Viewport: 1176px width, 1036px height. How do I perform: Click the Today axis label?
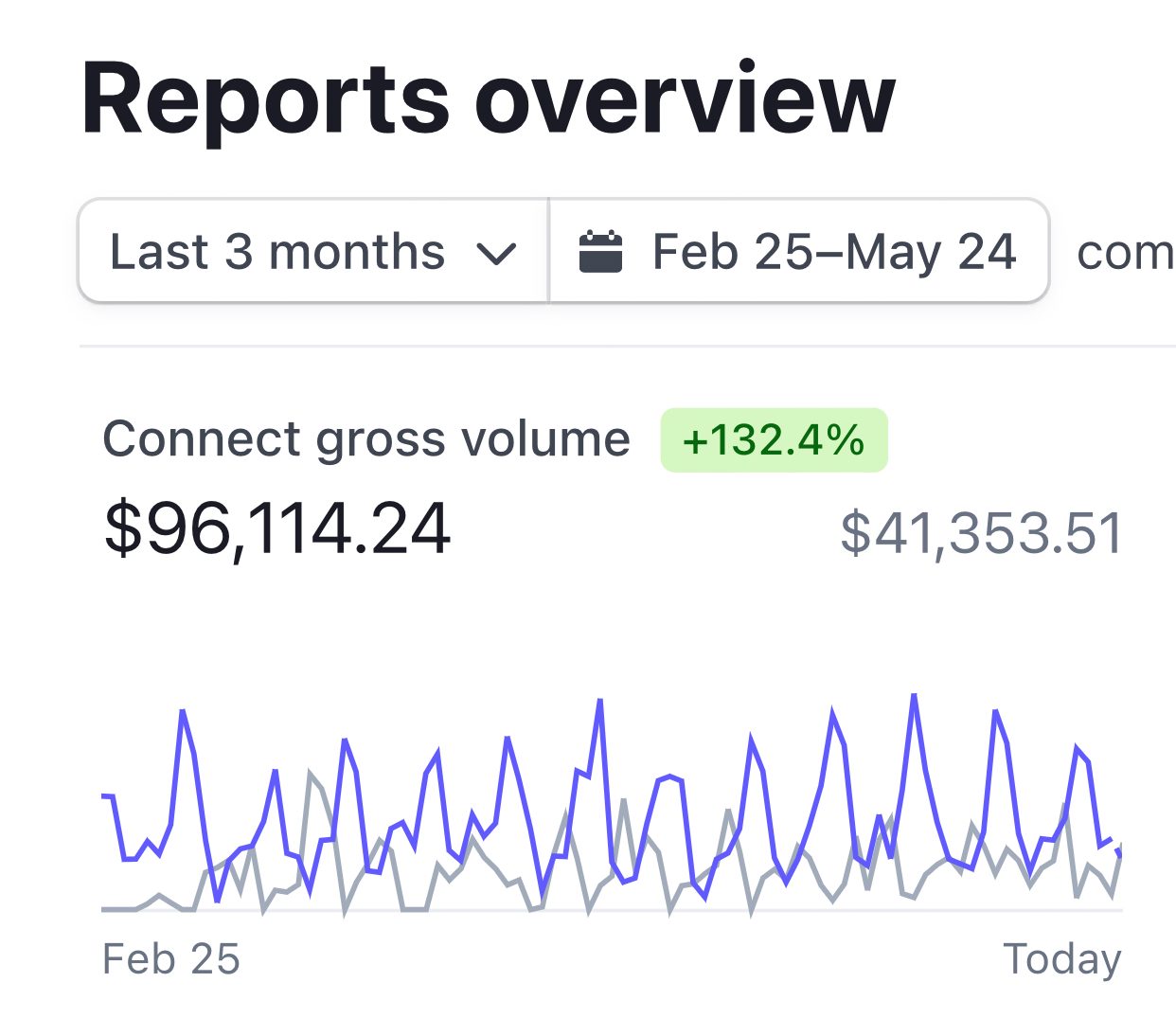[1061, 959]
